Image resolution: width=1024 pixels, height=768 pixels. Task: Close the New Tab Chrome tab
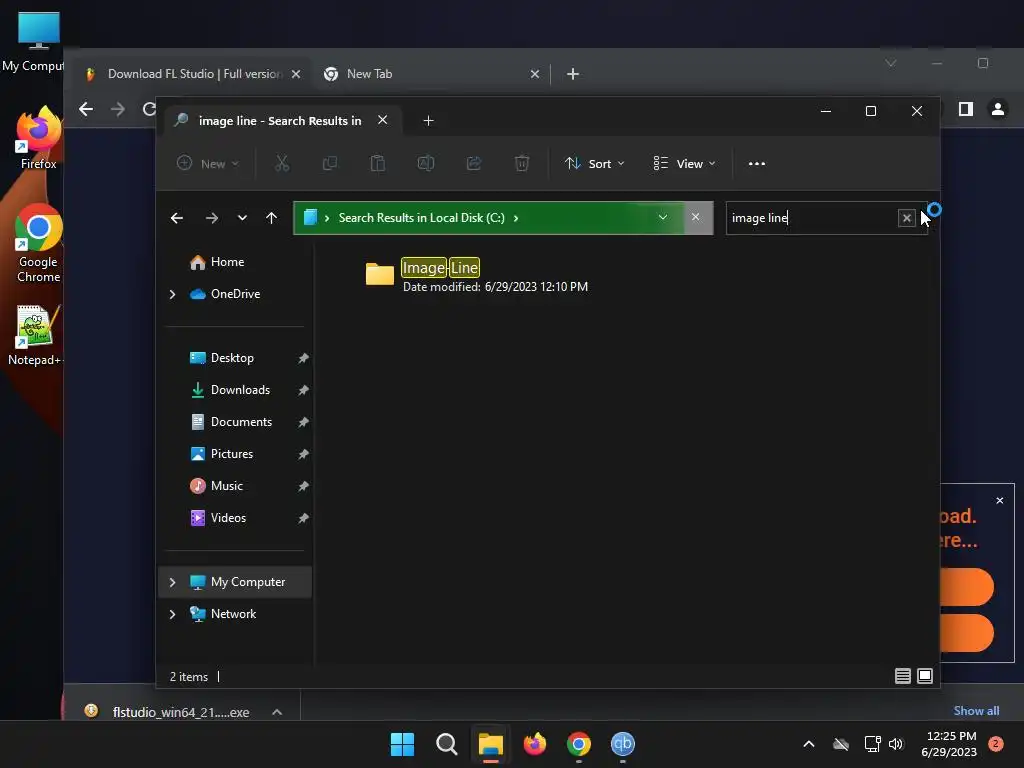535,74
